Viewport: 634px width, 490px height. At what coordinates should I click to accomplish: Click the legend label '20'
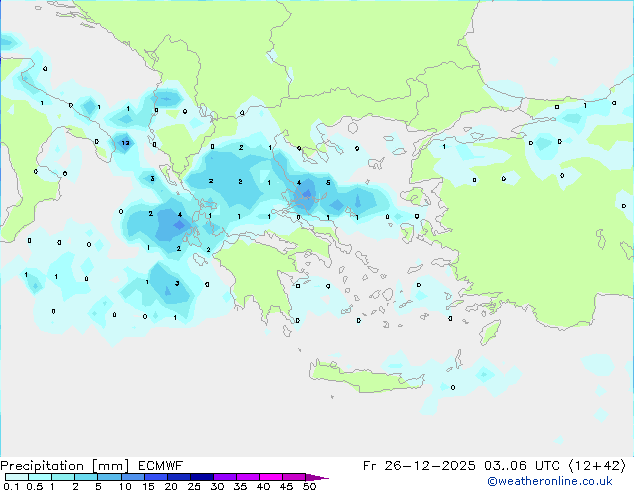tap(171, 486)
